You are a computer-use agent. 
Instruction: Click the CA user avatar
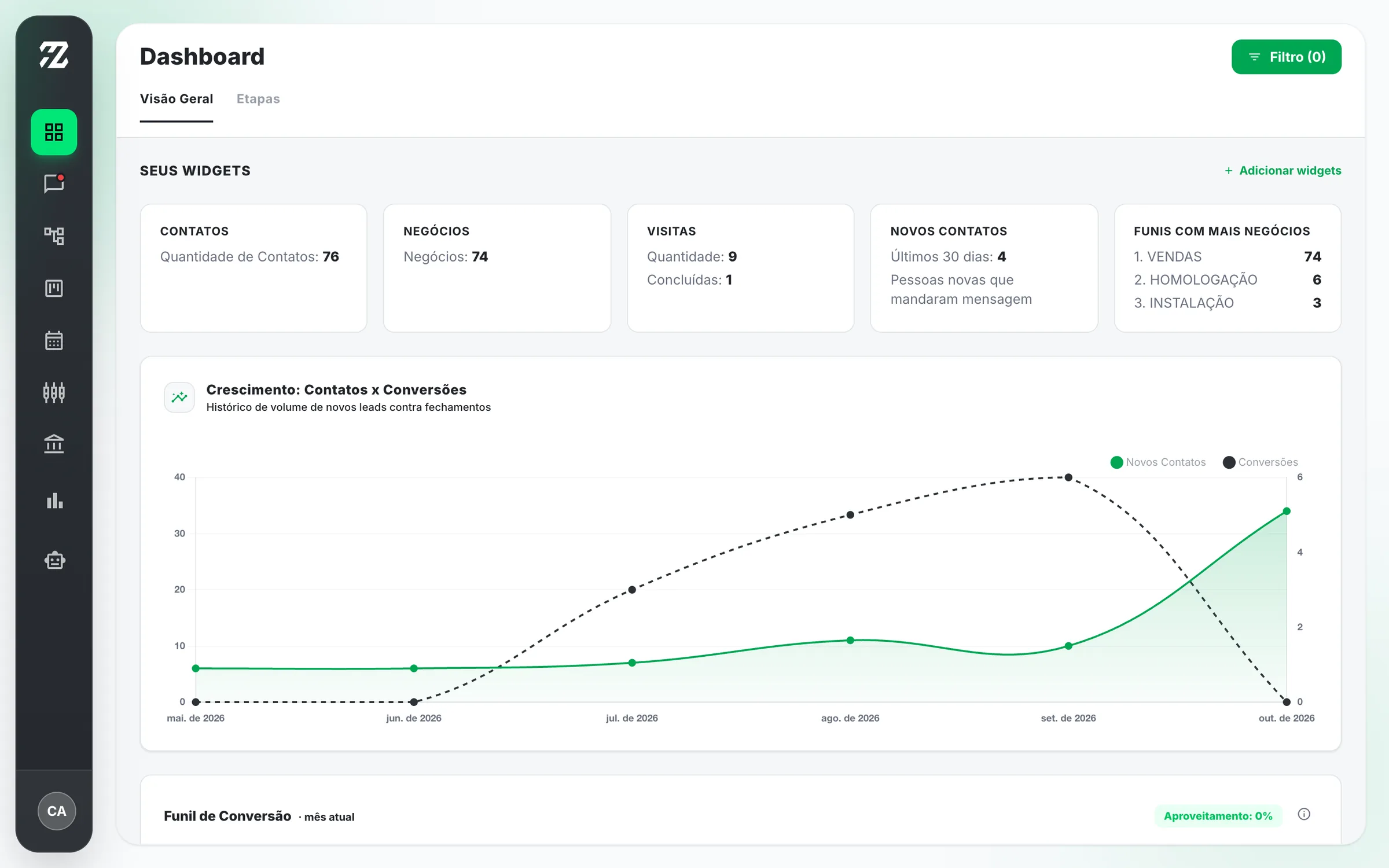click(56, 811)
